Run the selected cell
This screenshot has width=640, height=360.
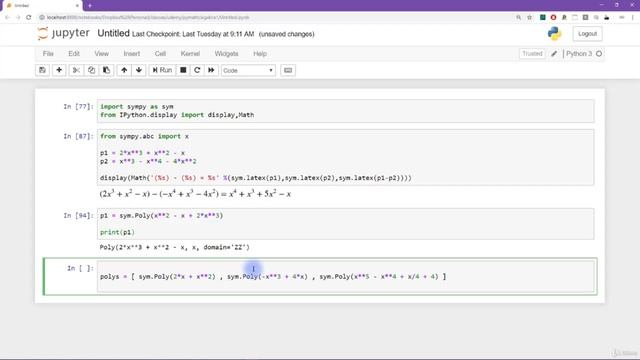click(162, 70)
